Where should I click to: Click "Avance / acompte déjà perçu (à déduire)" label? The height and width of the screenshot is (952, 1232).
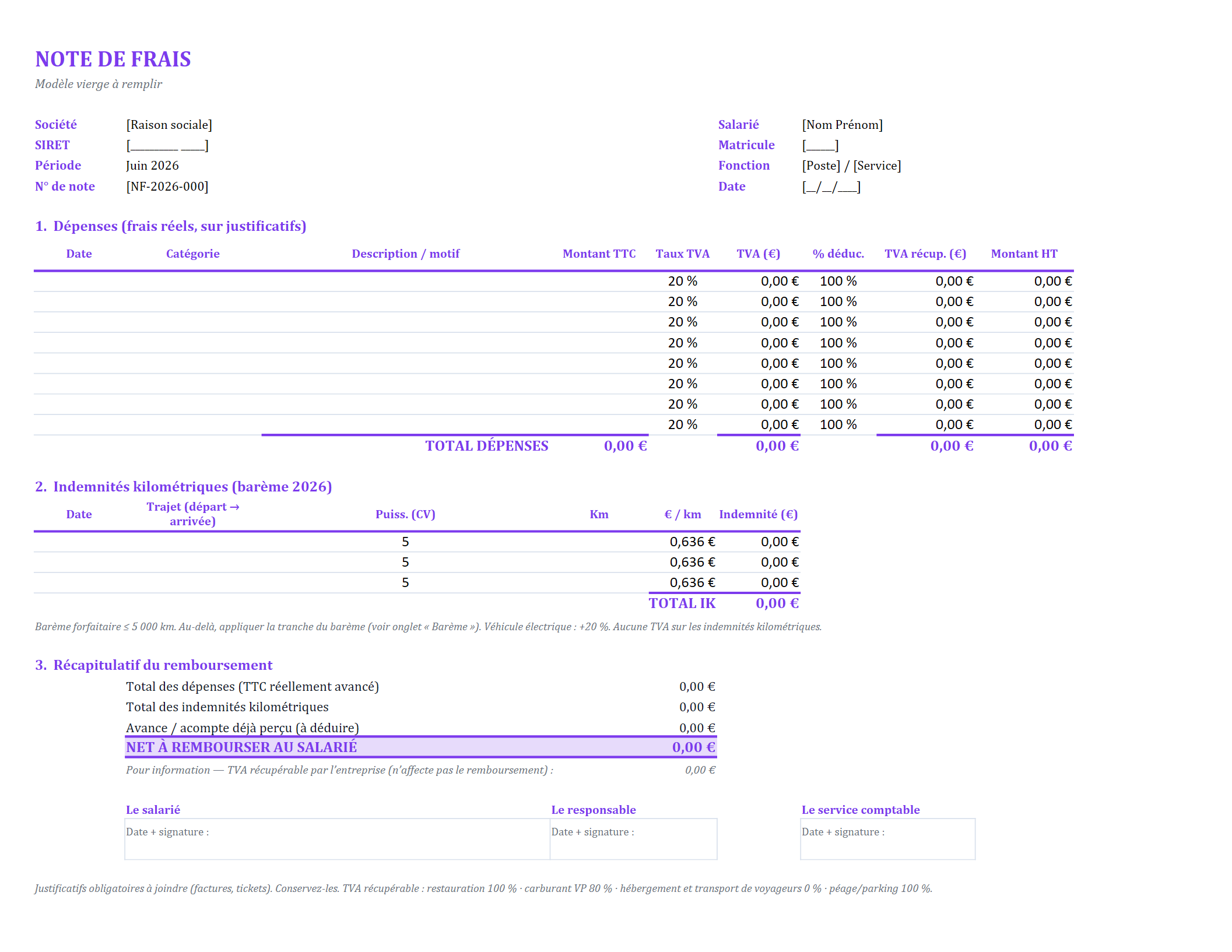point(243,728)
